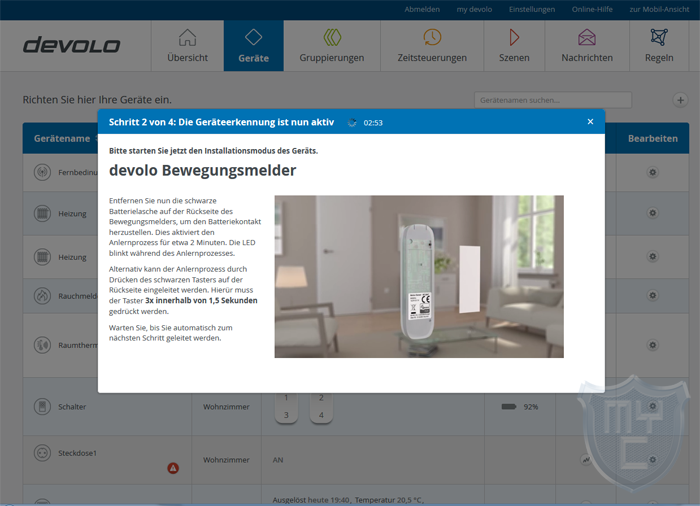Switch to the Mobil-Ansicht

[659, 9]
